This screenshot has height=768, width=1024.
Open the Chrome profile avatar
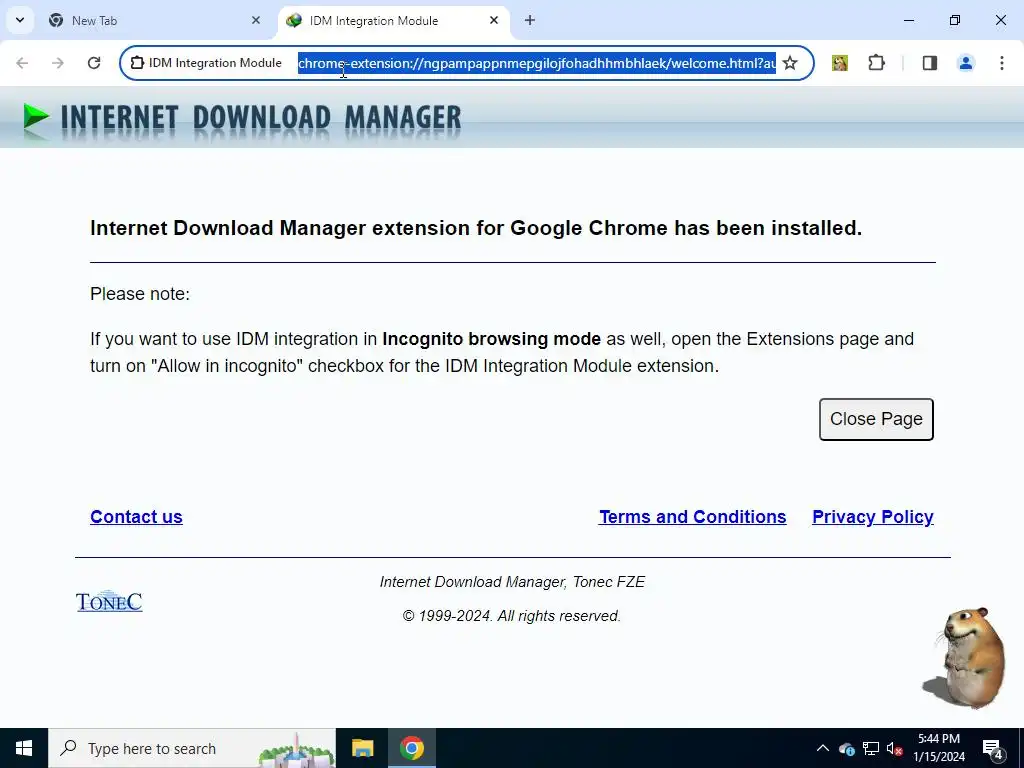pyautogui.click(x=966, y=63)
